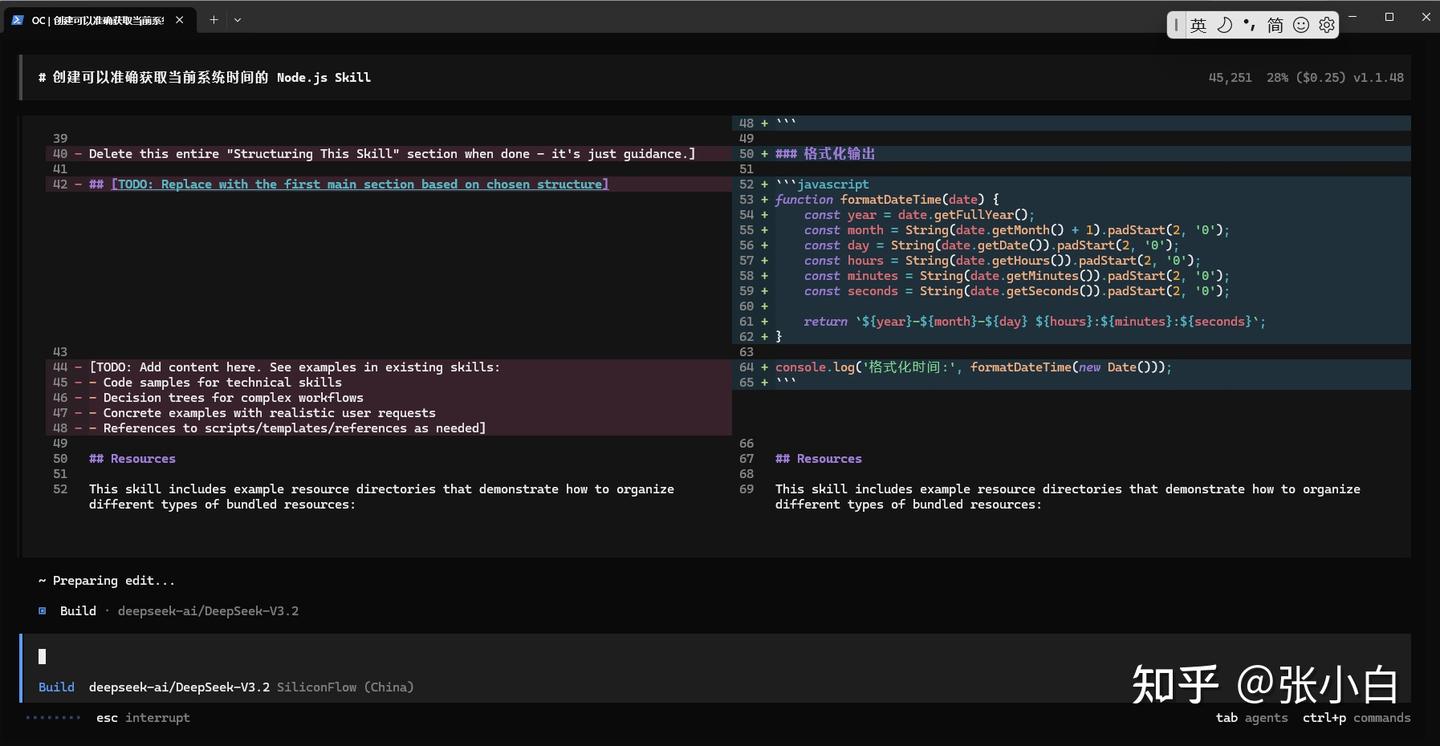Click the 28% ($0.25) usage indicator

(1306, 77)
